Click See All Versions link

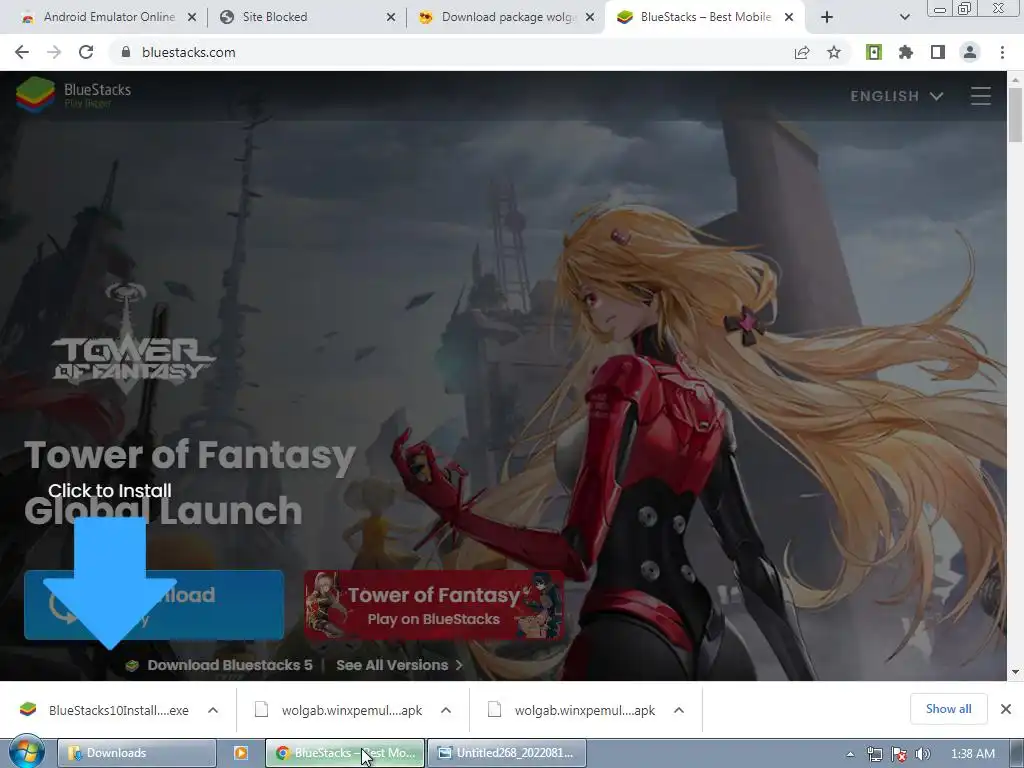click(x=399, y=665)
